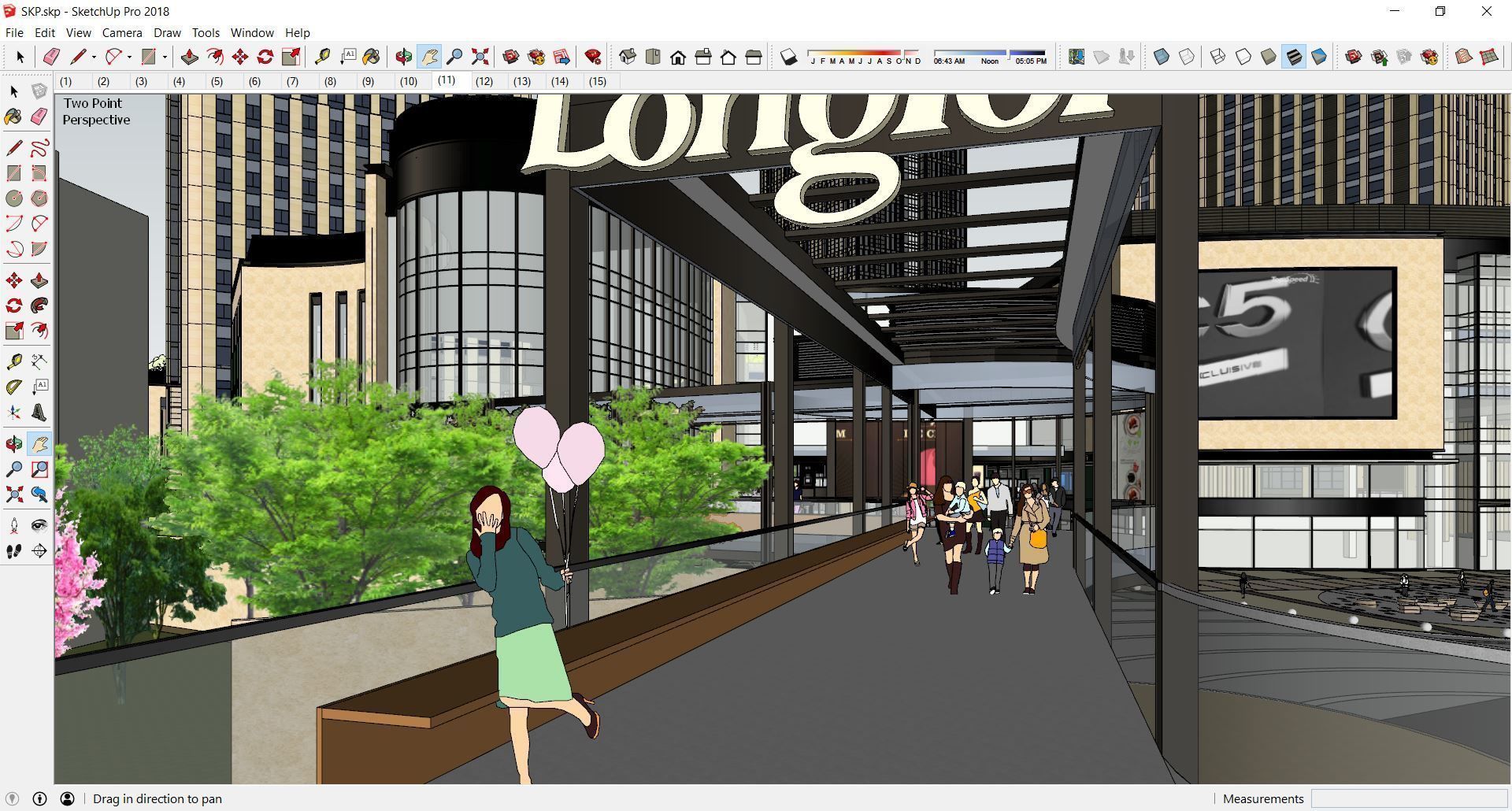This screenshot has height=811, width=1512.
Task: Switch to scene tab (1)
Action: tap(65, 81)
